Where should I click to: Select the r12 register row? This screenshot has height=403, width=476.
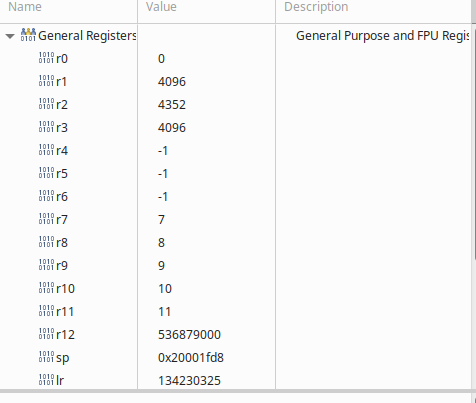pos(236,334)
